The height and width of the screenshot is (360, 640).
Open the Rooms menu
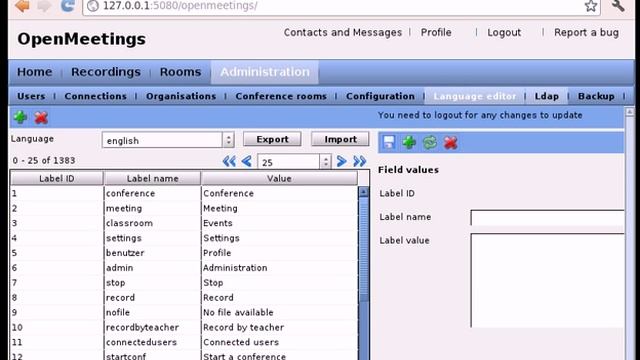tap(180, 72)
